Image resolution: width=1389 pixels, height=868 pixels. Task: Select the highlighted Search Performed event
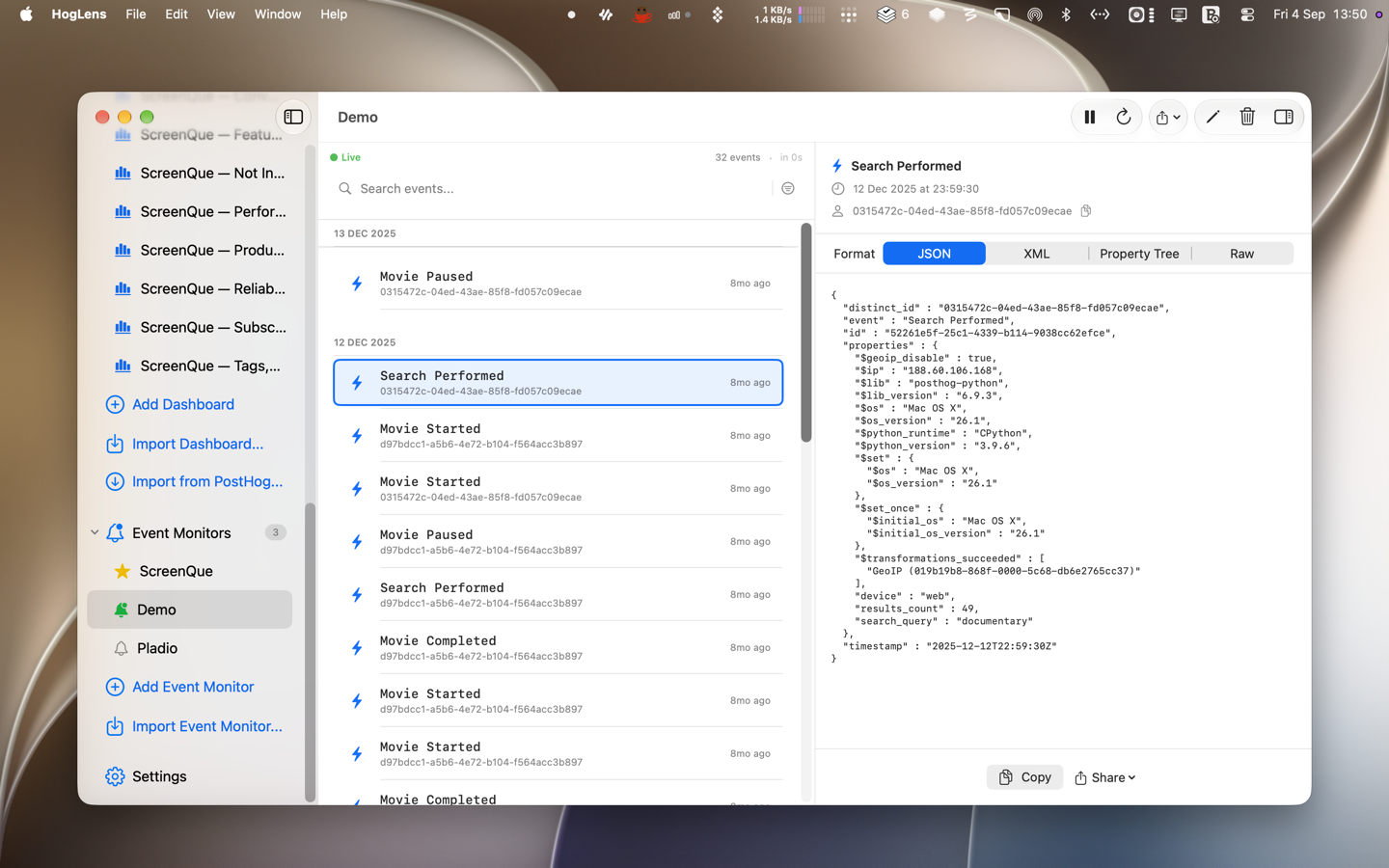(x=558, y=383)
